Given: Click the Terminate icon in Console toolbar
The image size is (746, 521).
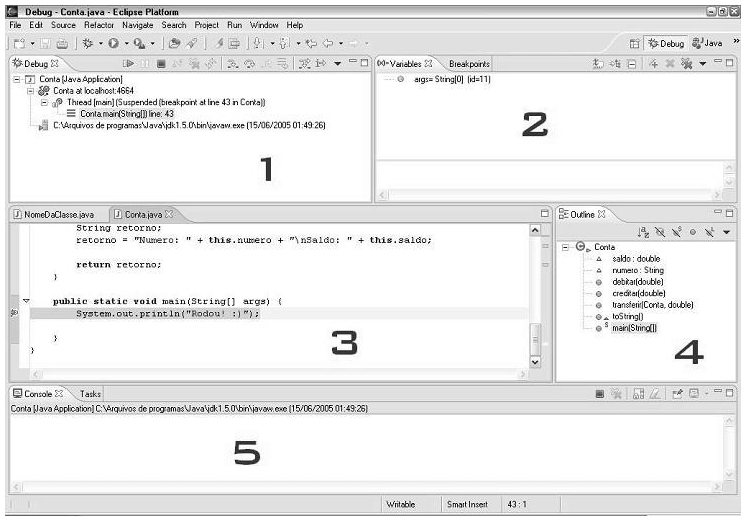Looking at the screenshot, I should (600, 394).
